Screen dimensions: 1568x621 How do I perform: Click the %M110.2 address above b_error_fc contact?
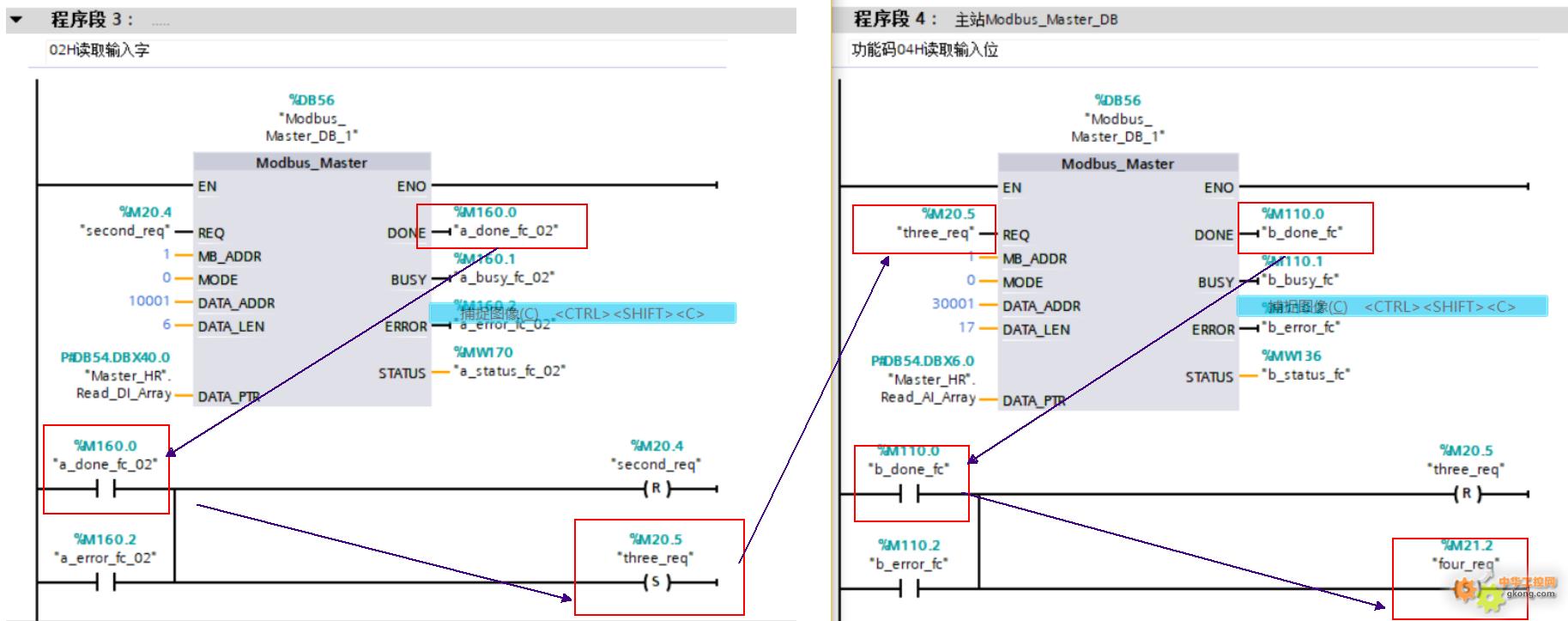[x=909, y=545]
